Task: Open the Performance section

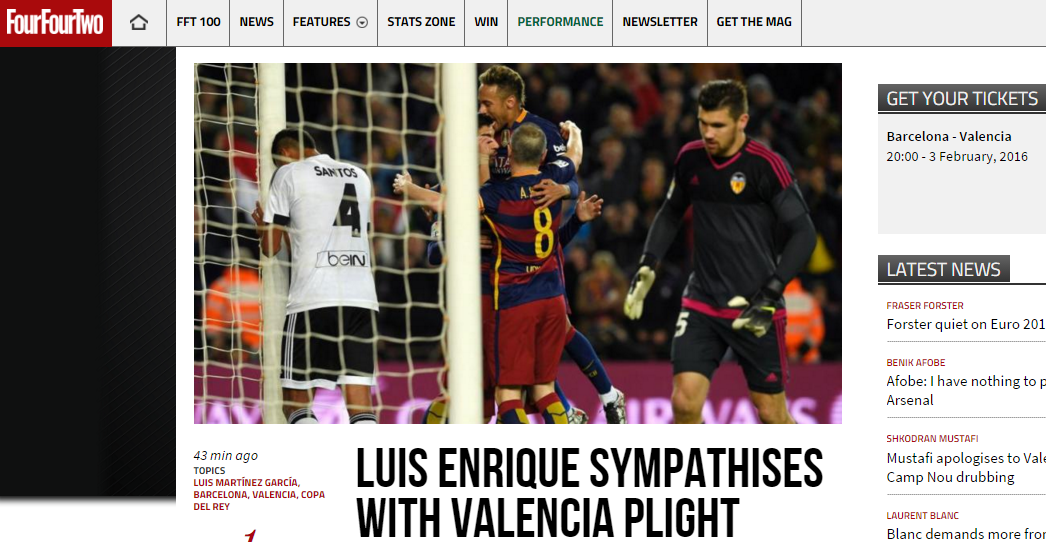Action: point(560,22)
